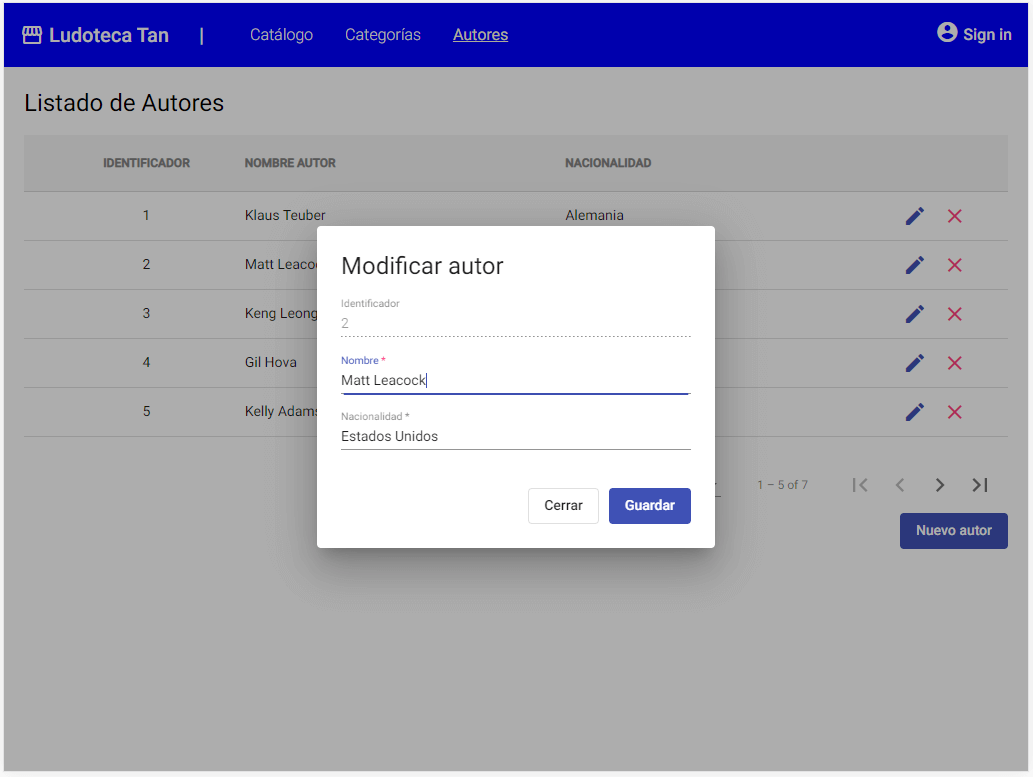Edit Klaus Teuber using the pencil icon
Image resolution: width=1033 pixels, height=777 pixels.
coord(914,215)
